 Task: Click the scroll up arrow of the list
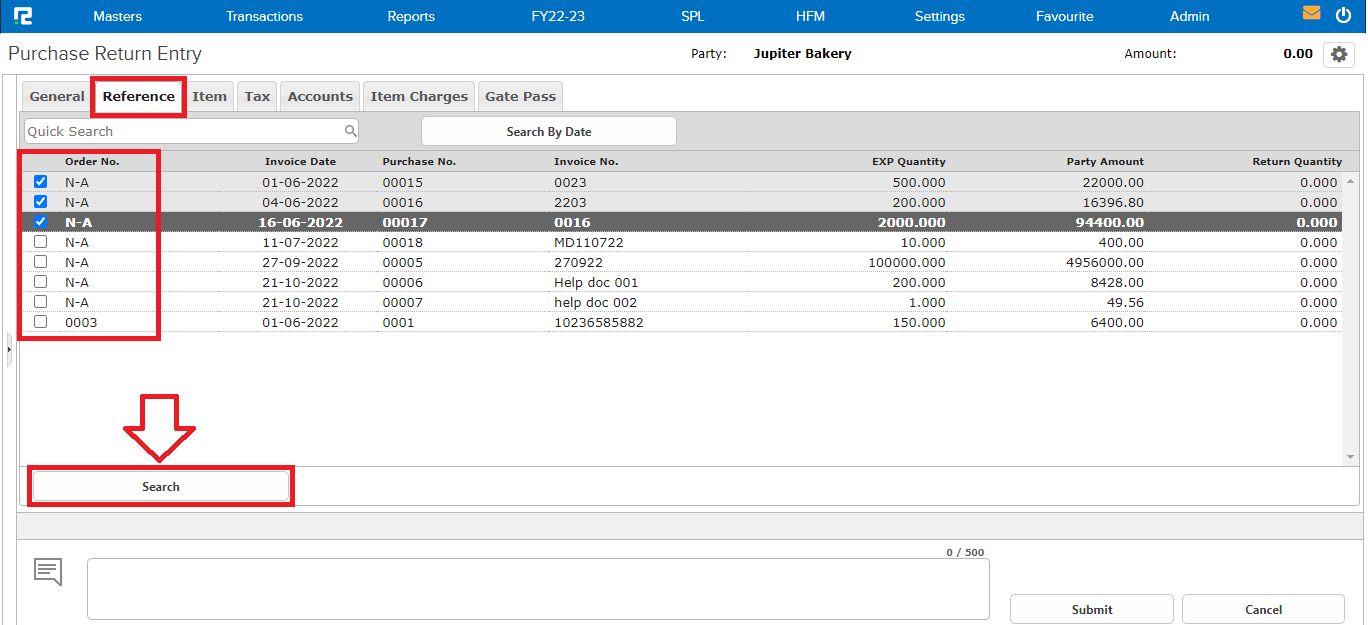[1351, 183]
